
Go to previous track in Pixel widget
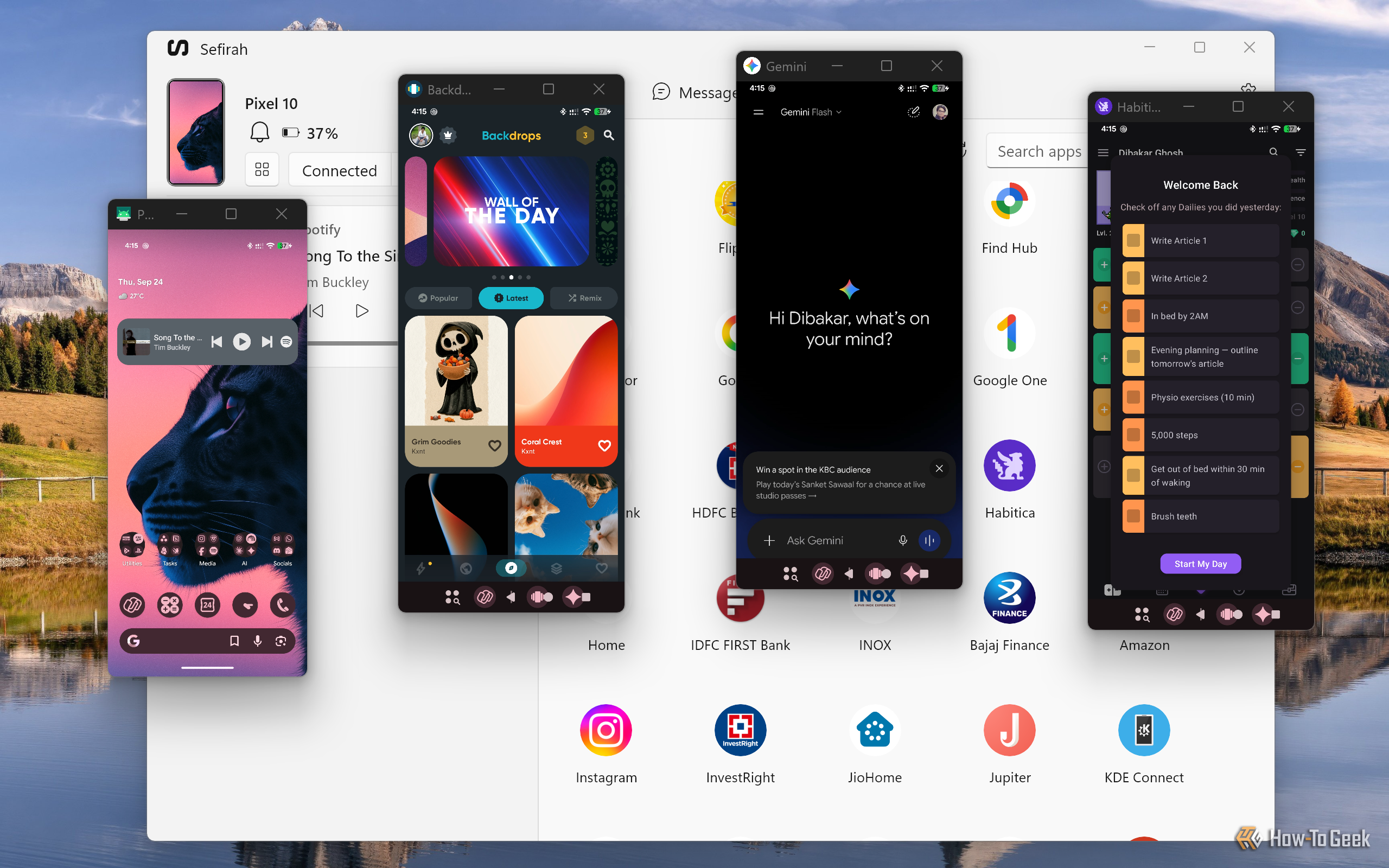click(x=216, y=342)
